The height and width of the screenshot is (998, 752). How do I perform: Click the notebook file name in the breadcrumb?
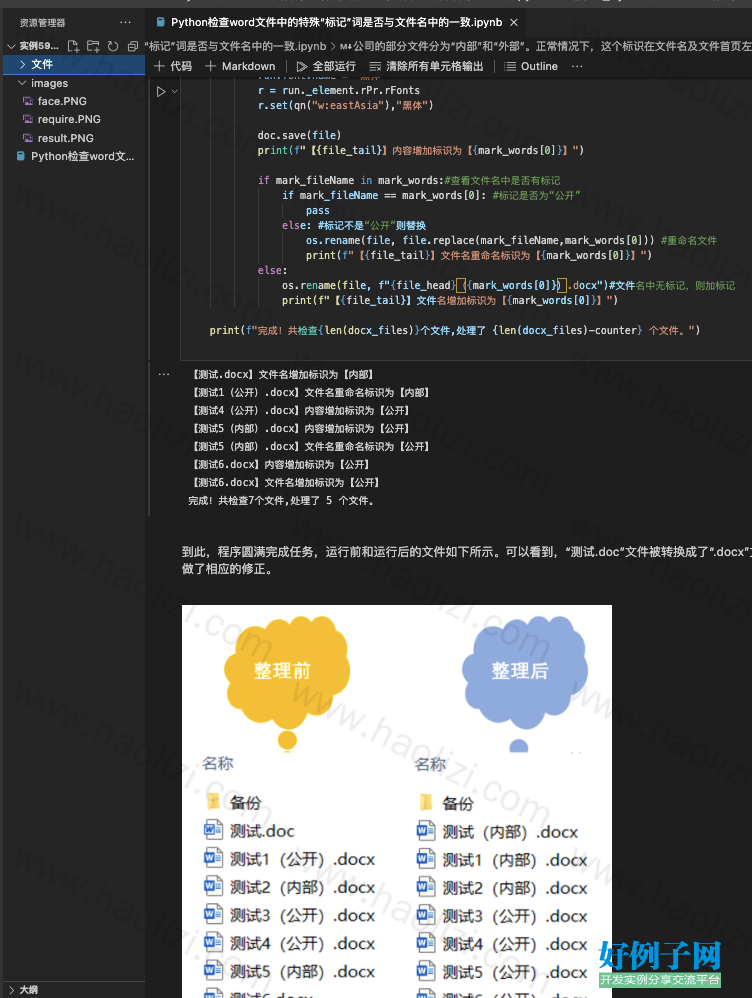(236, 46)
